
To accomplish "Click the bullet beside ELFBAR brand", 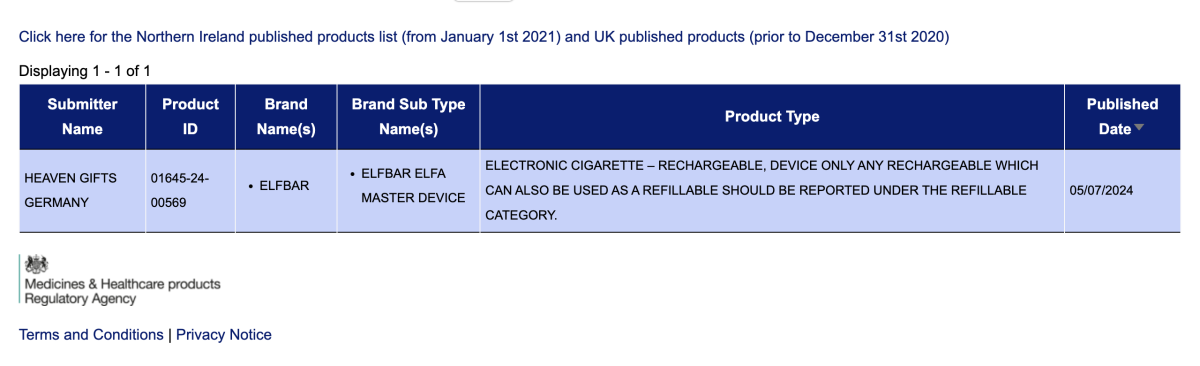I will click(249, 187).
